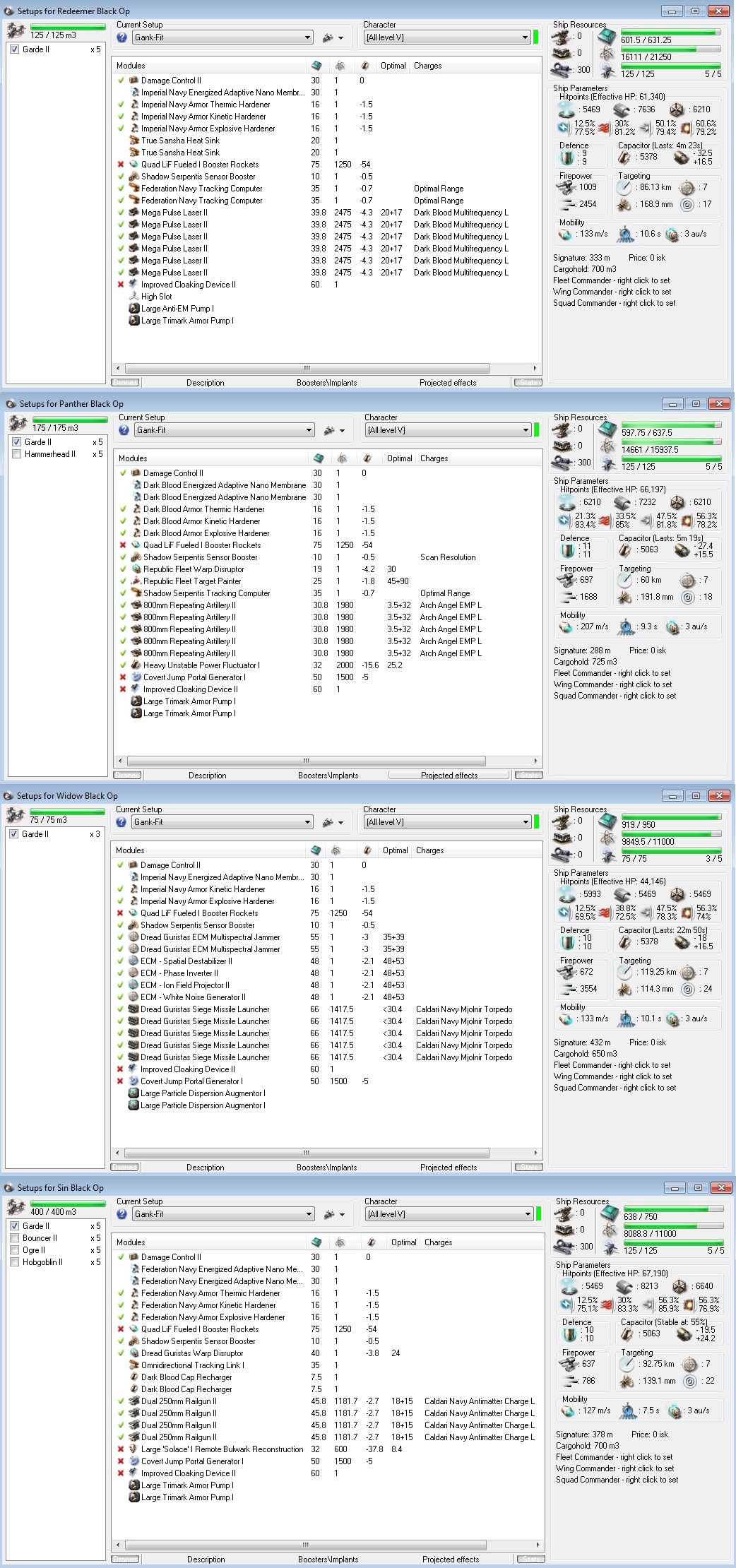Click Covert Jump Portal Generator icon in Panther
This screenshot has width=736, height=1568.
coord(136,677)
